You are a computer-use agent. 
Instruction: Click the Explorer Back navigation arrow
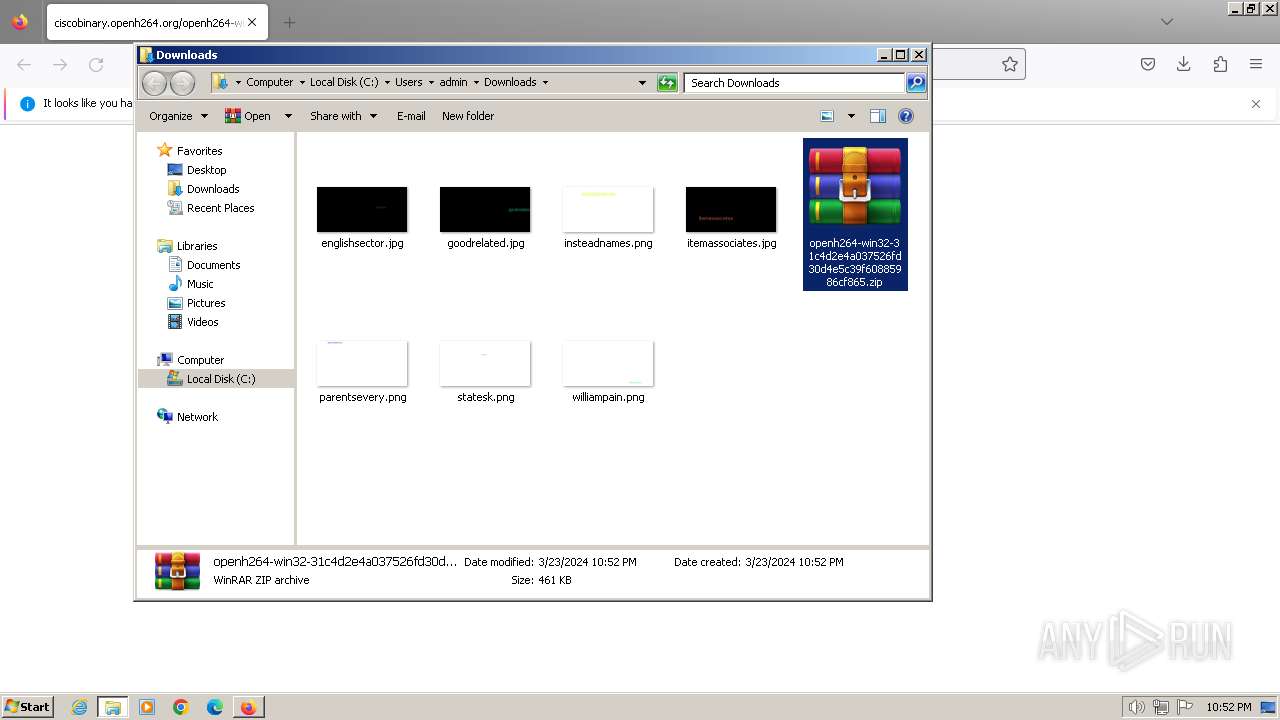pos(154,83)
